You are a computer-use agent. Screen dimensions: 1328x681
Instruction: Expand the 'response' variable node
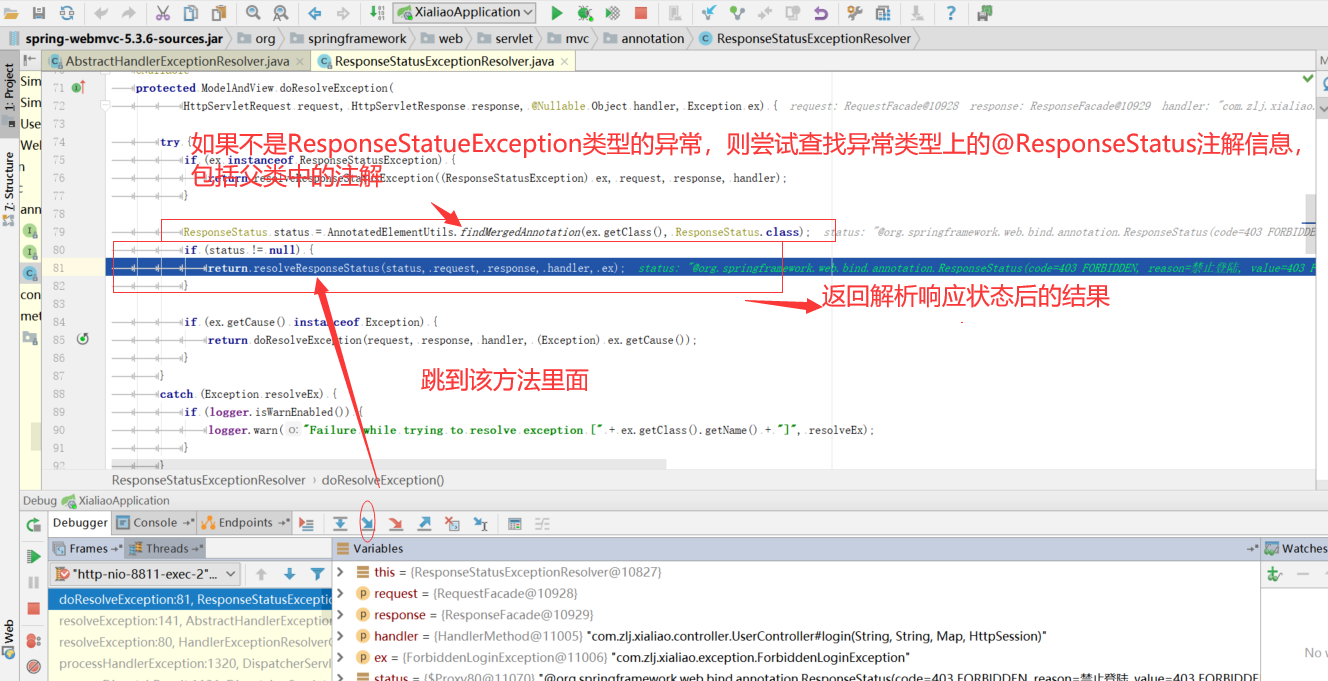coord(340,614)
